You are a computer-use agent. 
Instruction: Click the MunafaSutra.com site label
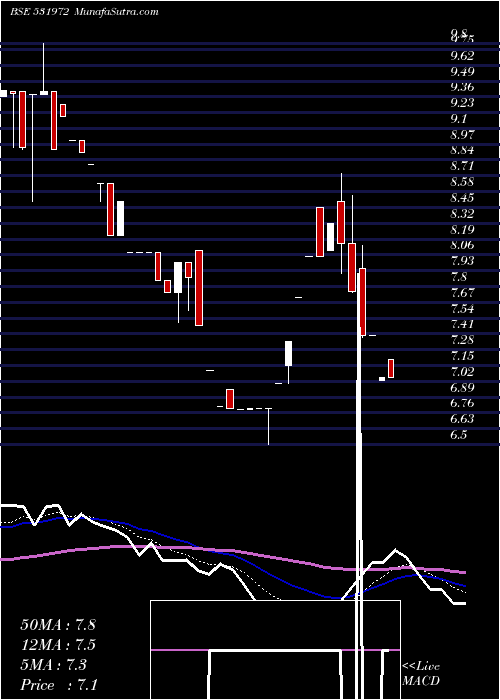115,12
